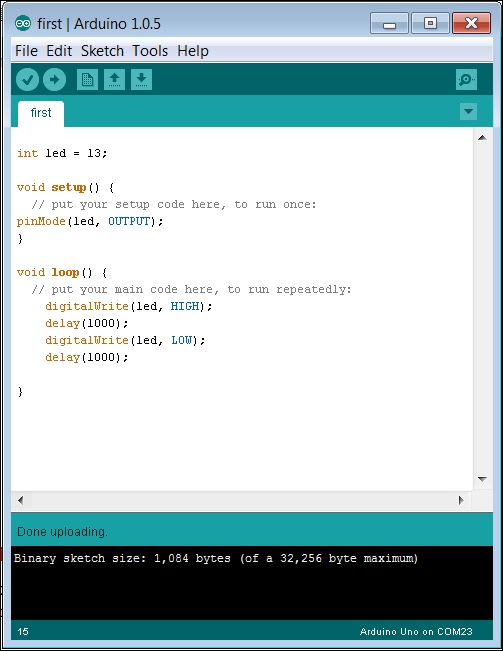Click the horizontal scrollbar right arrow
The image size is (503, 651).
[461, 500]
